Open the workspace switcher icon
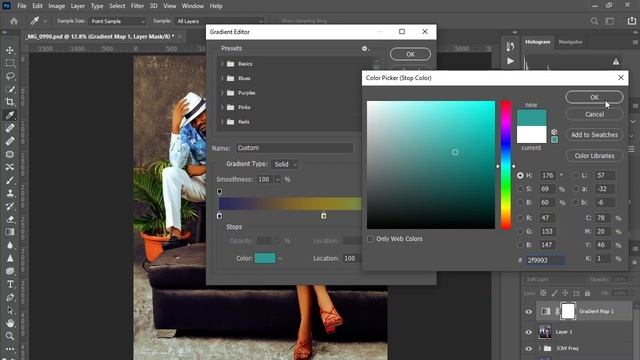This screenshot has width=640, height=360. 610,21
